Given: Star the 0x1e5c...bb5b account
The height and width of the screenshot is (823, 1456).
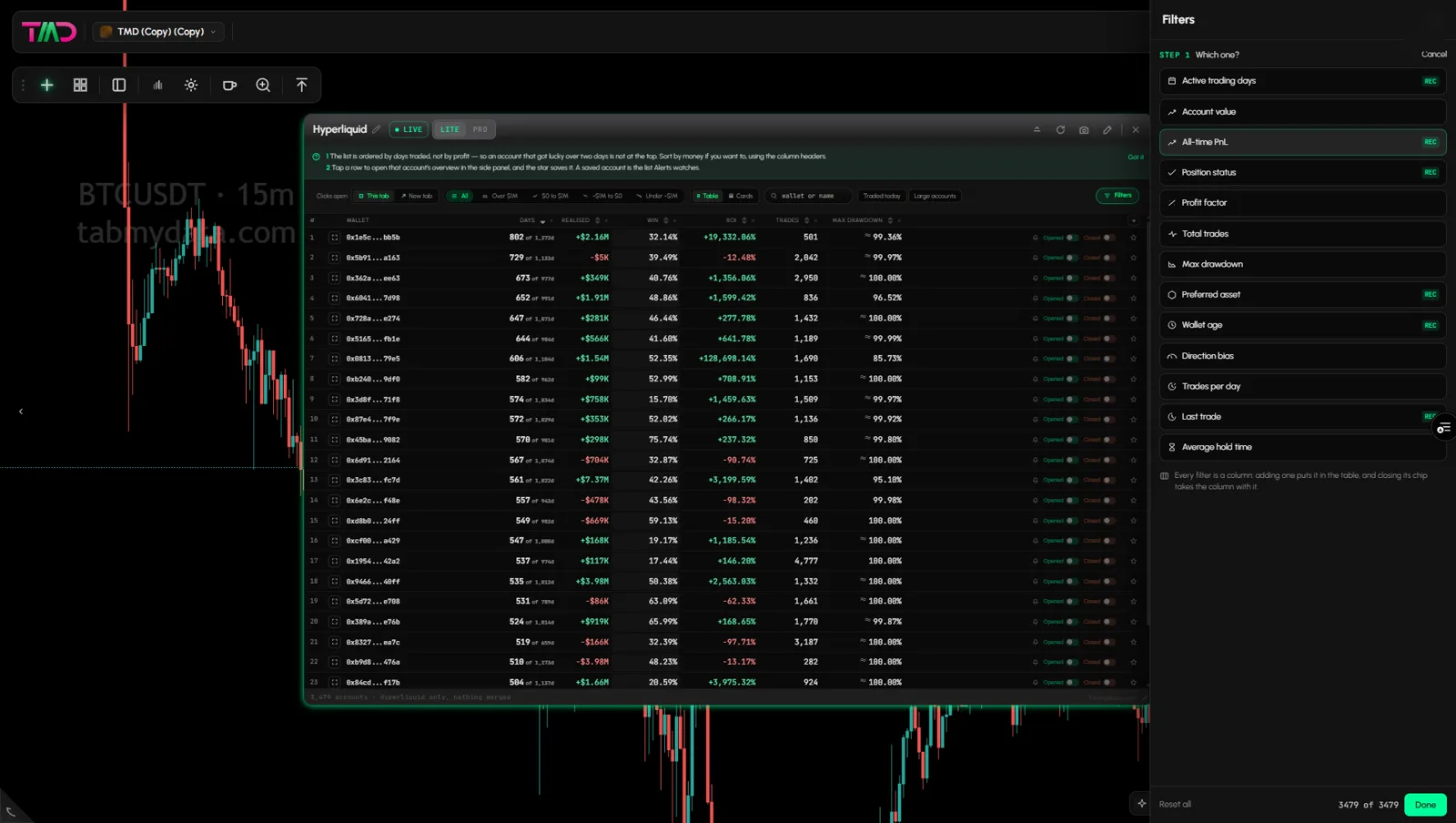Looking at the screenshot, I should click(1133, 238).
